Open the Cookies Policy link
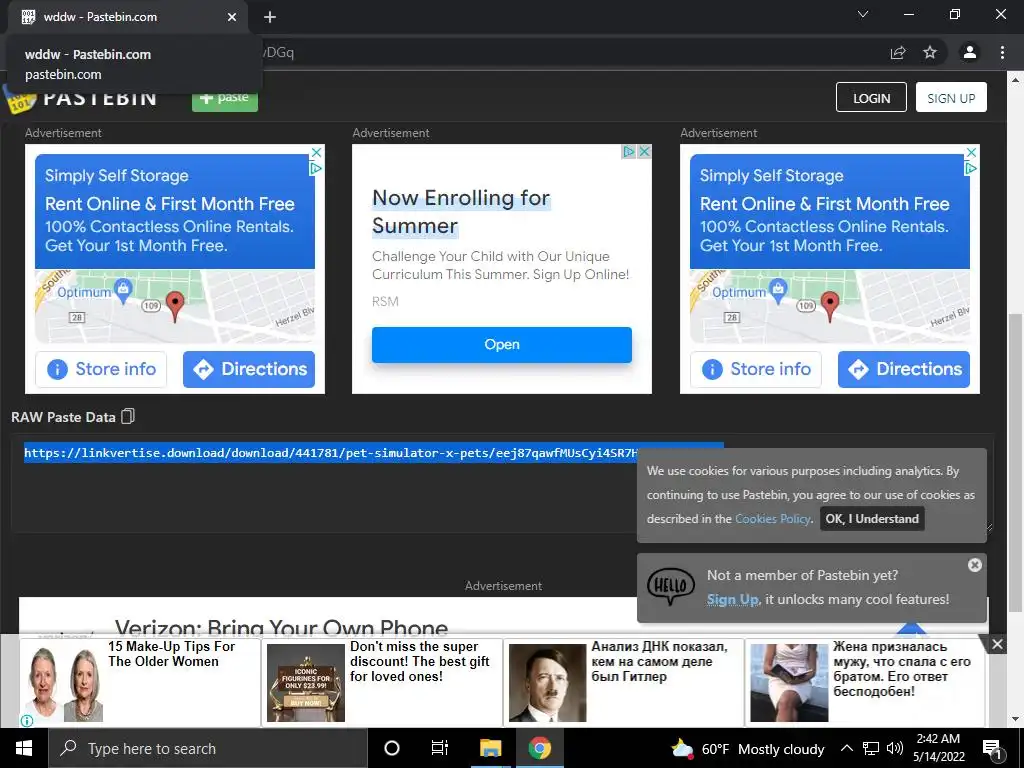Viewport: 1024px width, 768px height. pos(773,519)
